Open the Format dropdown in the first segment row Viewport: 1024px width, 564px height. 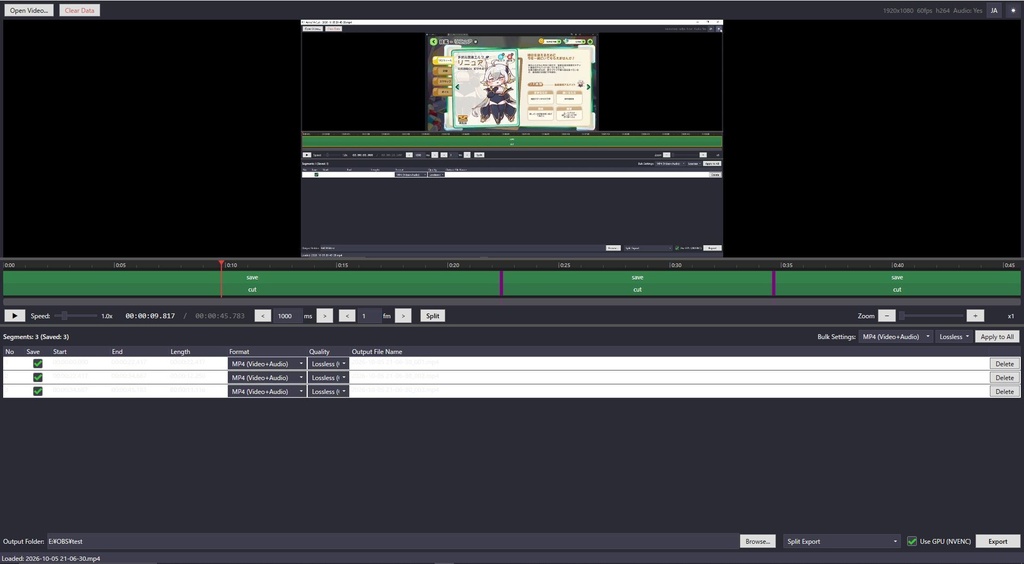(267, 364)
